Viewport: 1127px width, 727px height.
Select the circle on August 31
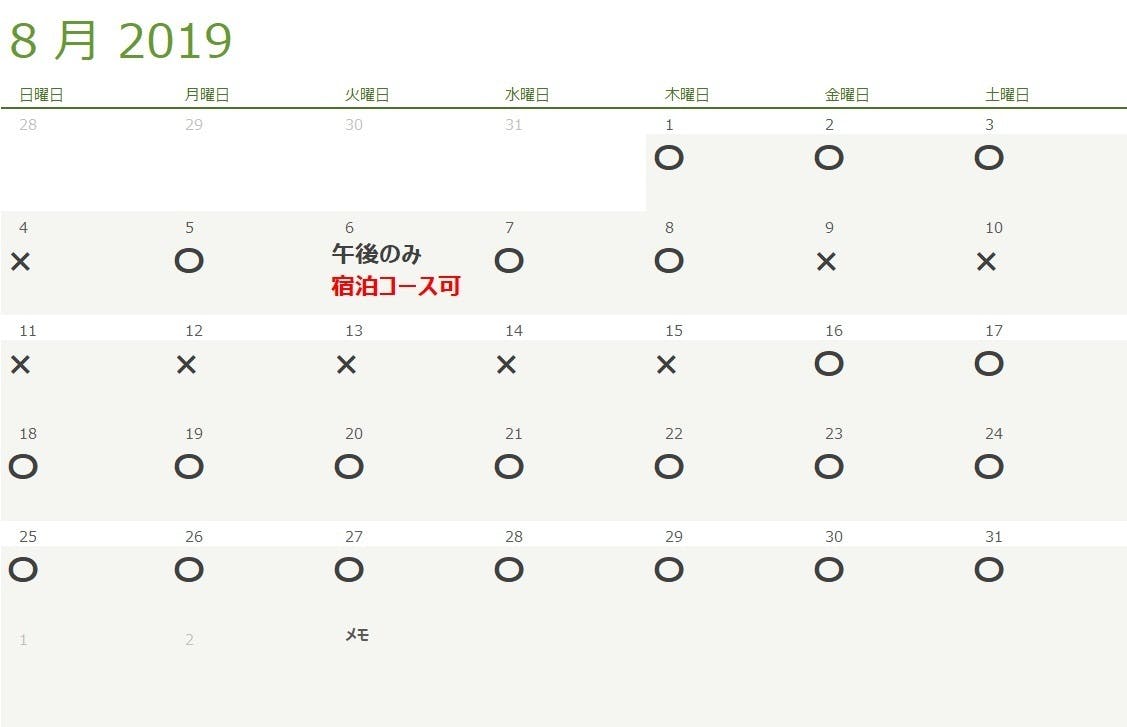pos(988,570)
